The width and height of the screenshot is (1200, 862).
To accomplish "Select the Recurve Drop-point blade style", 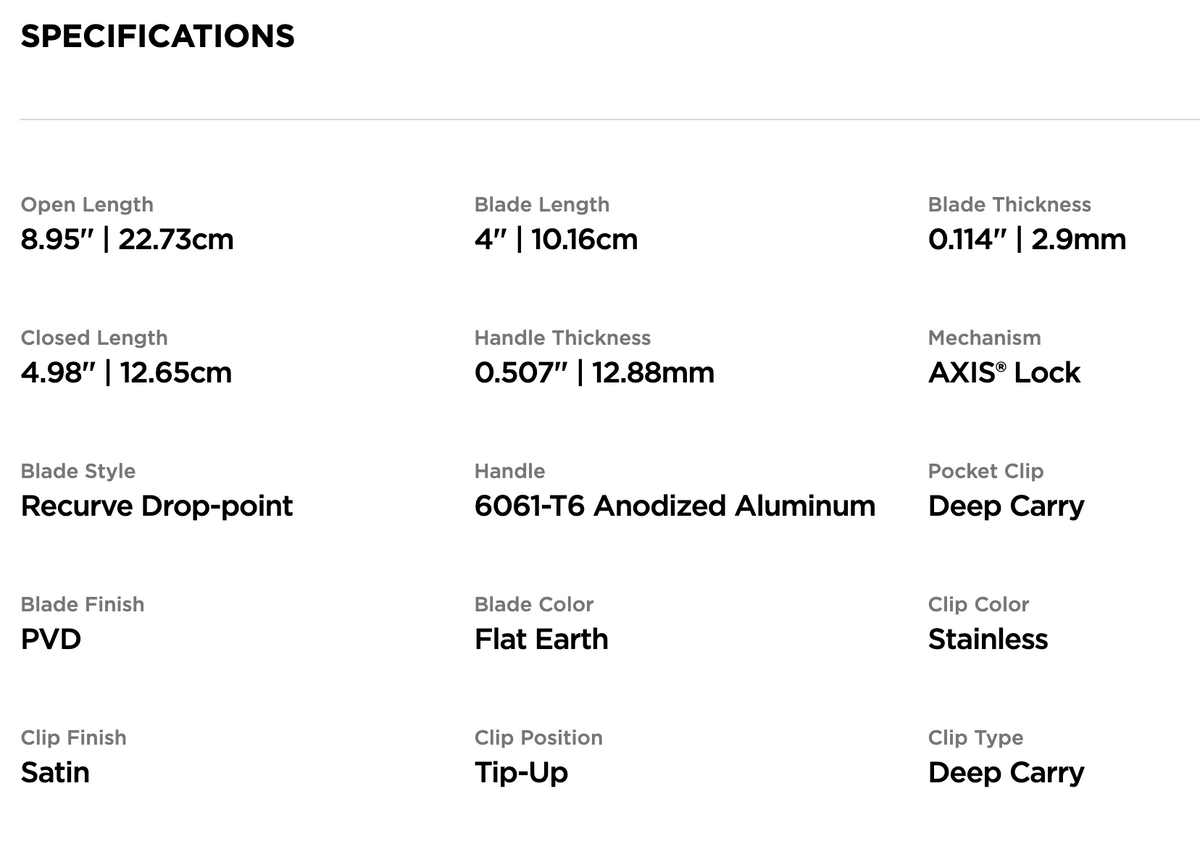I will 157,506.
